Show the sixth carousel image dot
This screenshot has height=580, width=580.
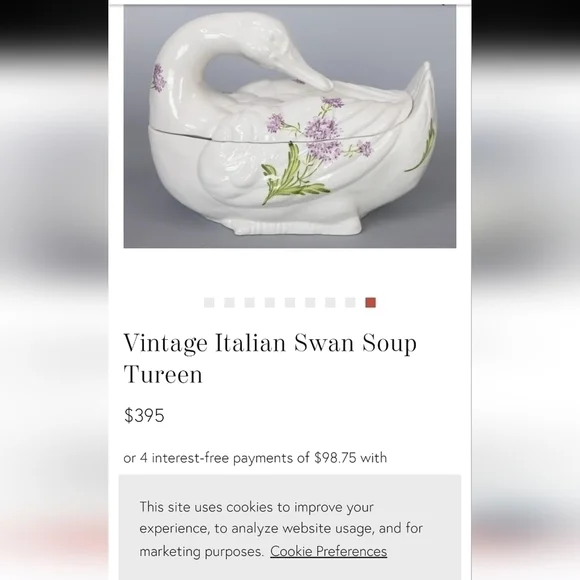310,303
